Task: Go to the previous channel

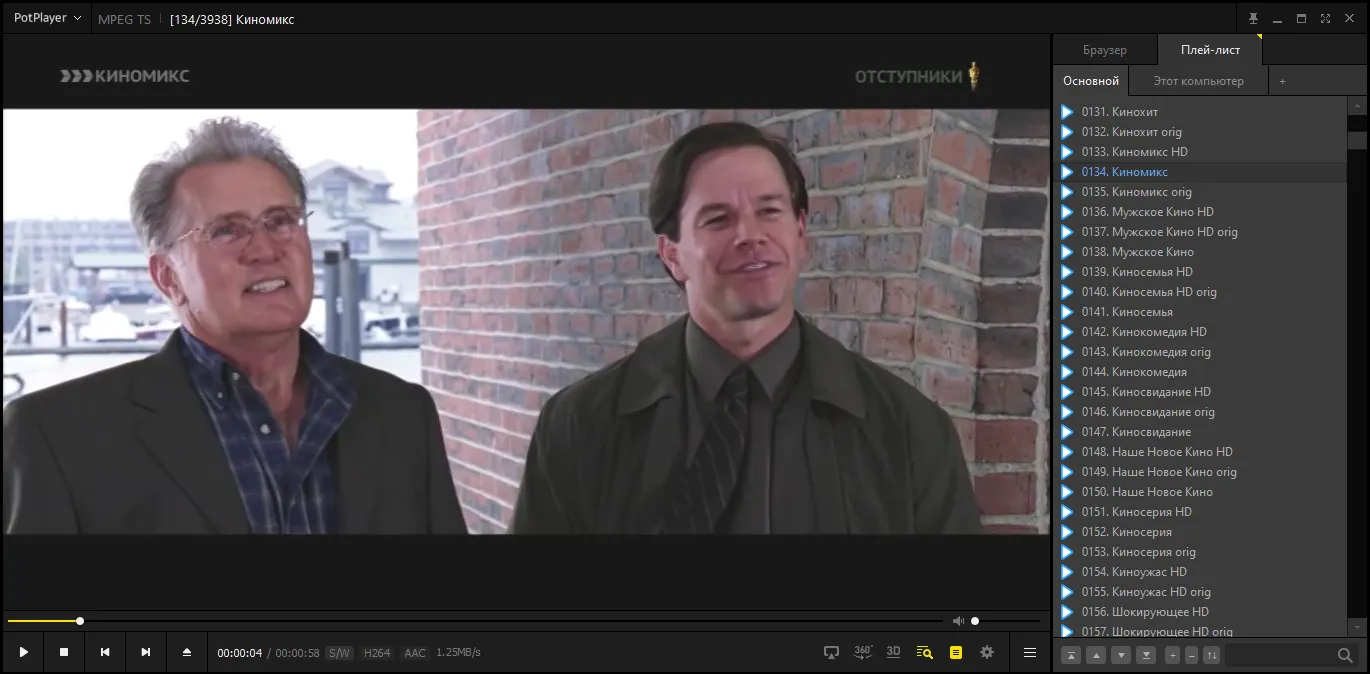Action: coord(105,652)
